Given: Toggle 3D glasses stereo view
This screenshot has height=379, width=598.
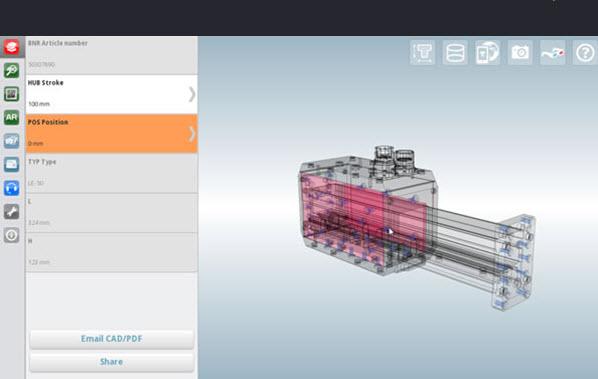Looking at the screenshot, I should coord(553,53).
